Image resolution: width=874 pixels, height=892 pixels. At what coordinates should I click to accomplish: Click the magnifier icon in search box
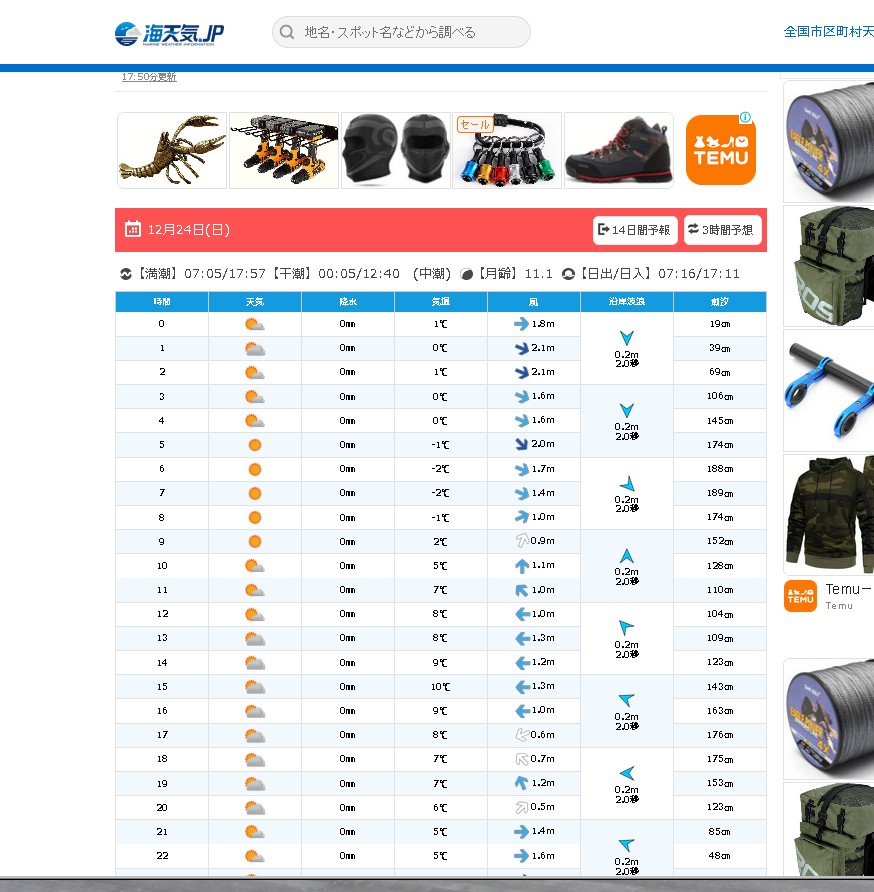287,32
